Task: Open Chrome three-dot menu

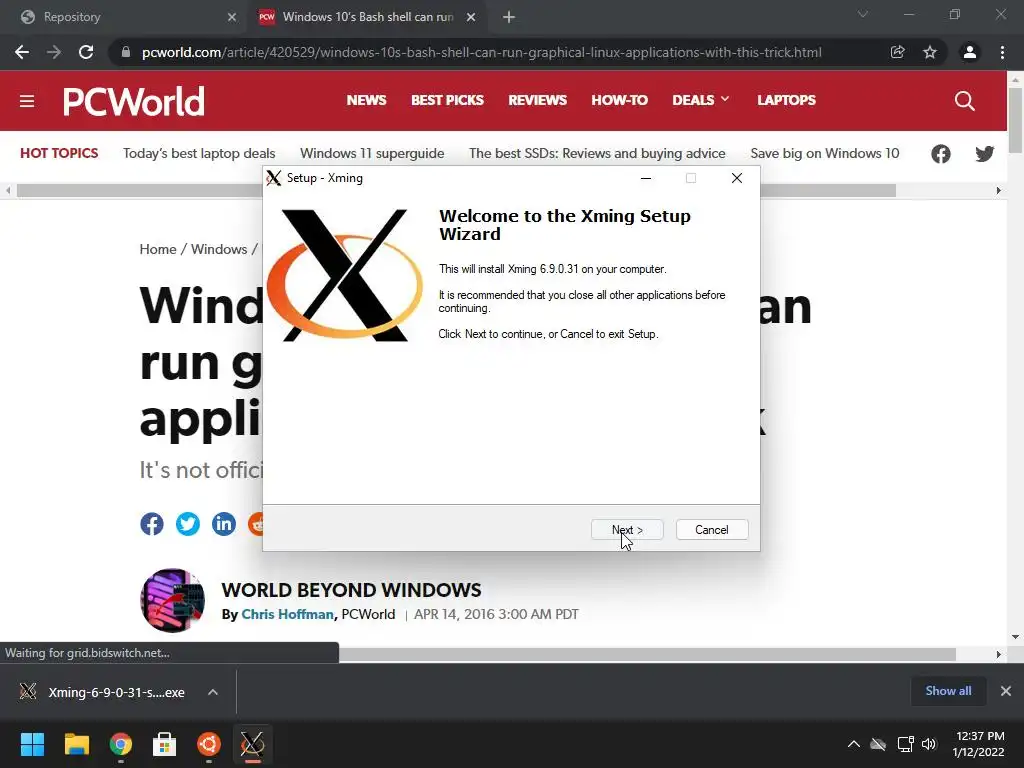Action: click(x=1002, y=52)
